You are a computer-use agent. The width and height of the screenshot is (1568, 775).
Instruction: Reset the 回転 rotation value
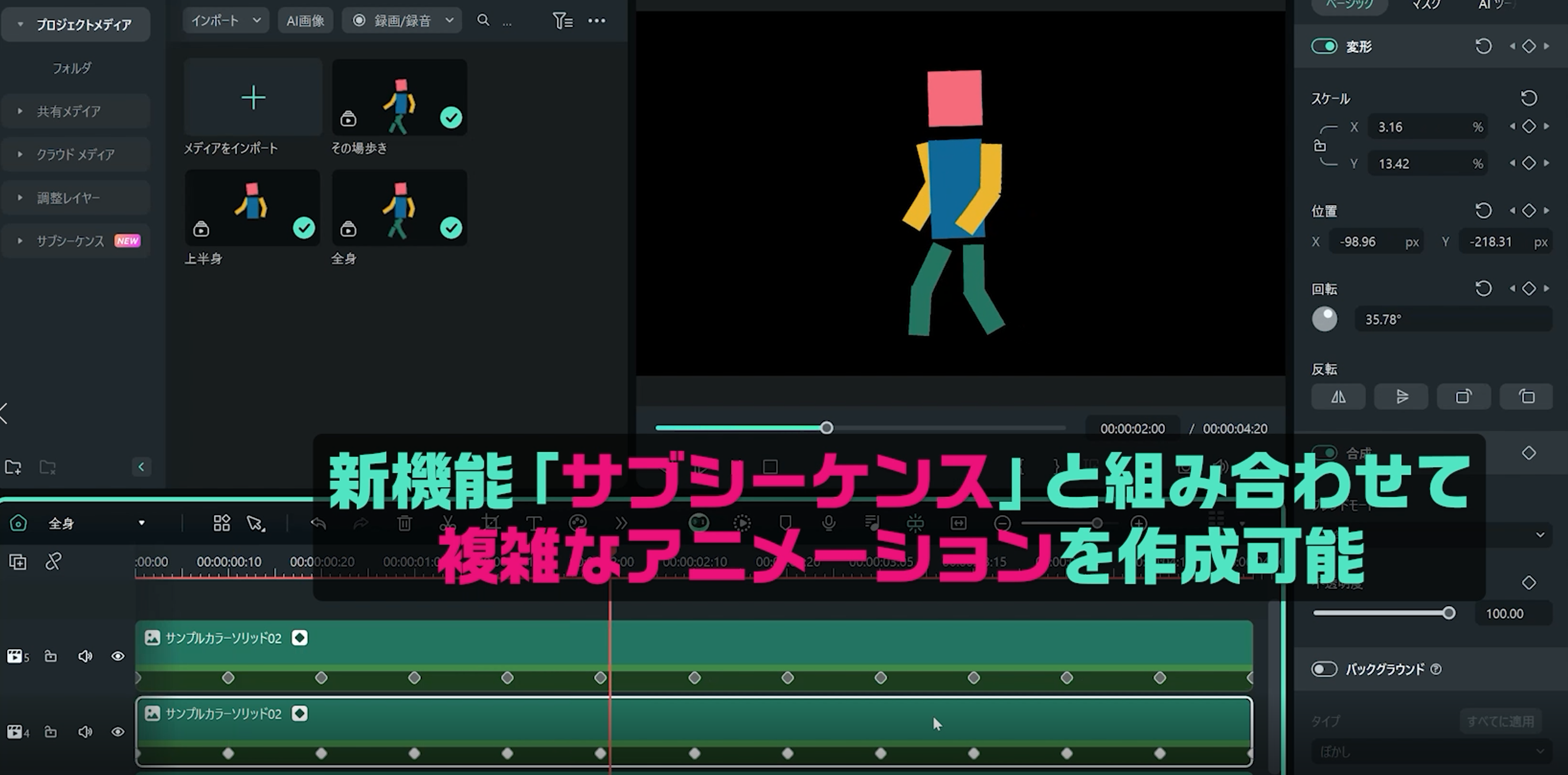point(1483,288)
